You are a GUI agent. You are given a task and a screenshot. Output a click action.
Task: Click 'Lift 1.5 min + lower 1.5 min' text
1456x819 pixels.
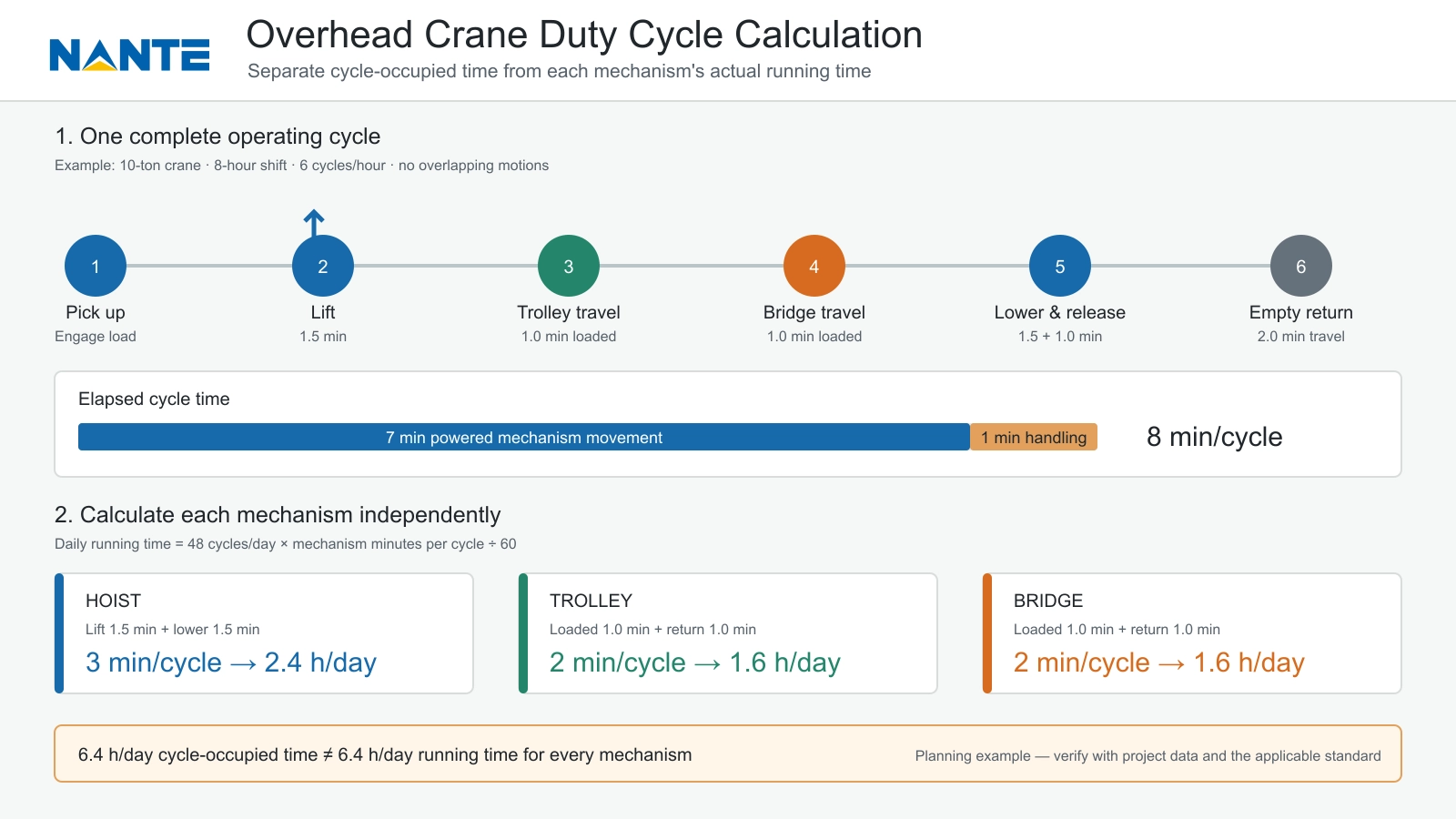tap(173, 629)
